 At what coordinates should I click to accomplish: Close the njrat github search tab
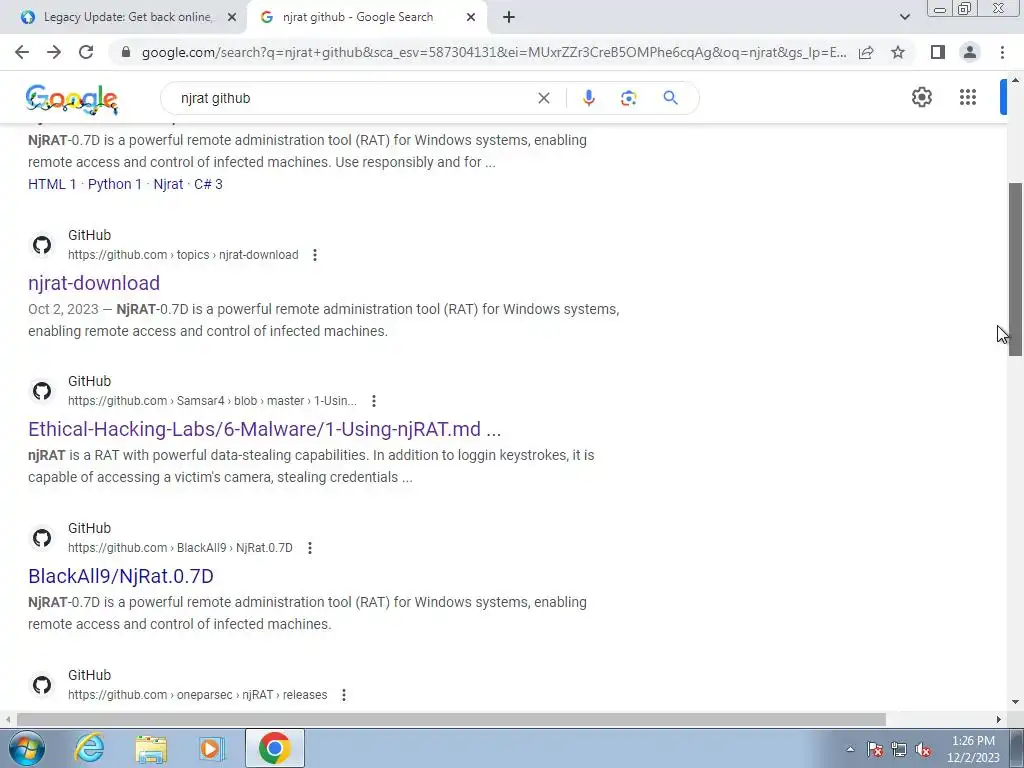pyautogui.click(x=471, y=18)
